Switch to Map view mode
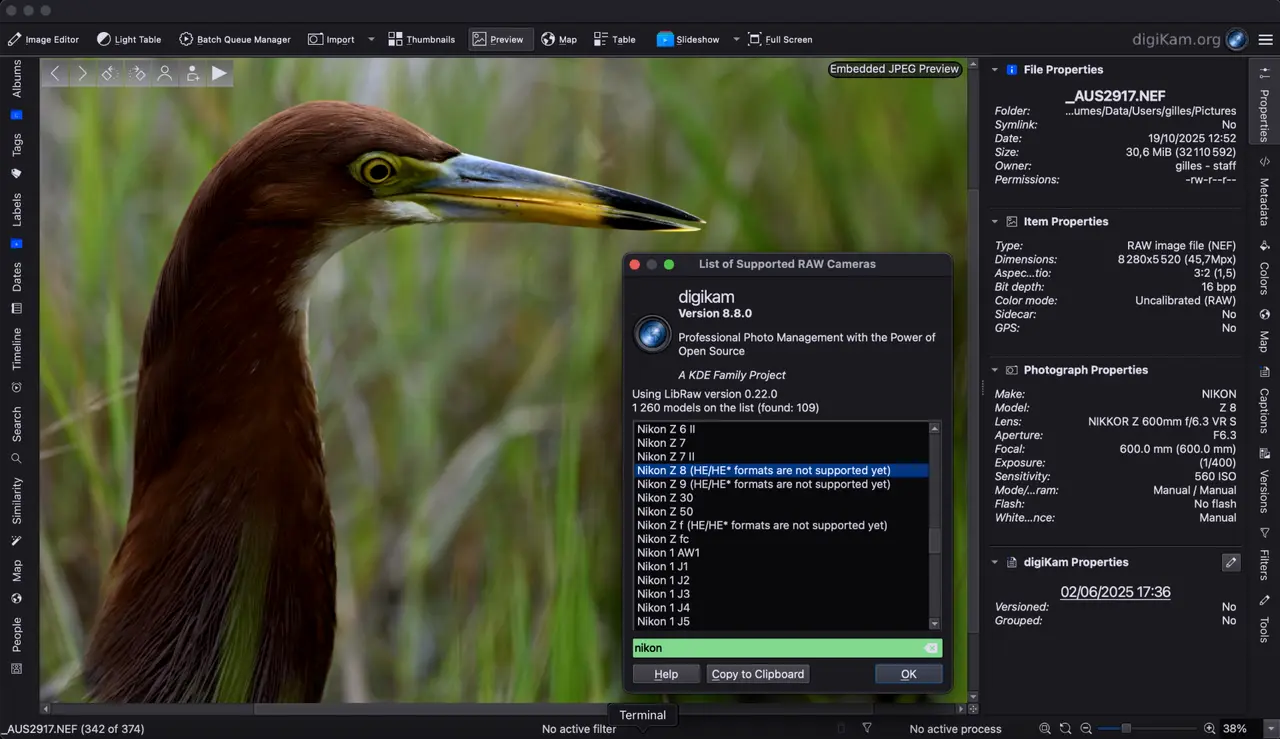The image size is (1280, 739). point(559,40)
